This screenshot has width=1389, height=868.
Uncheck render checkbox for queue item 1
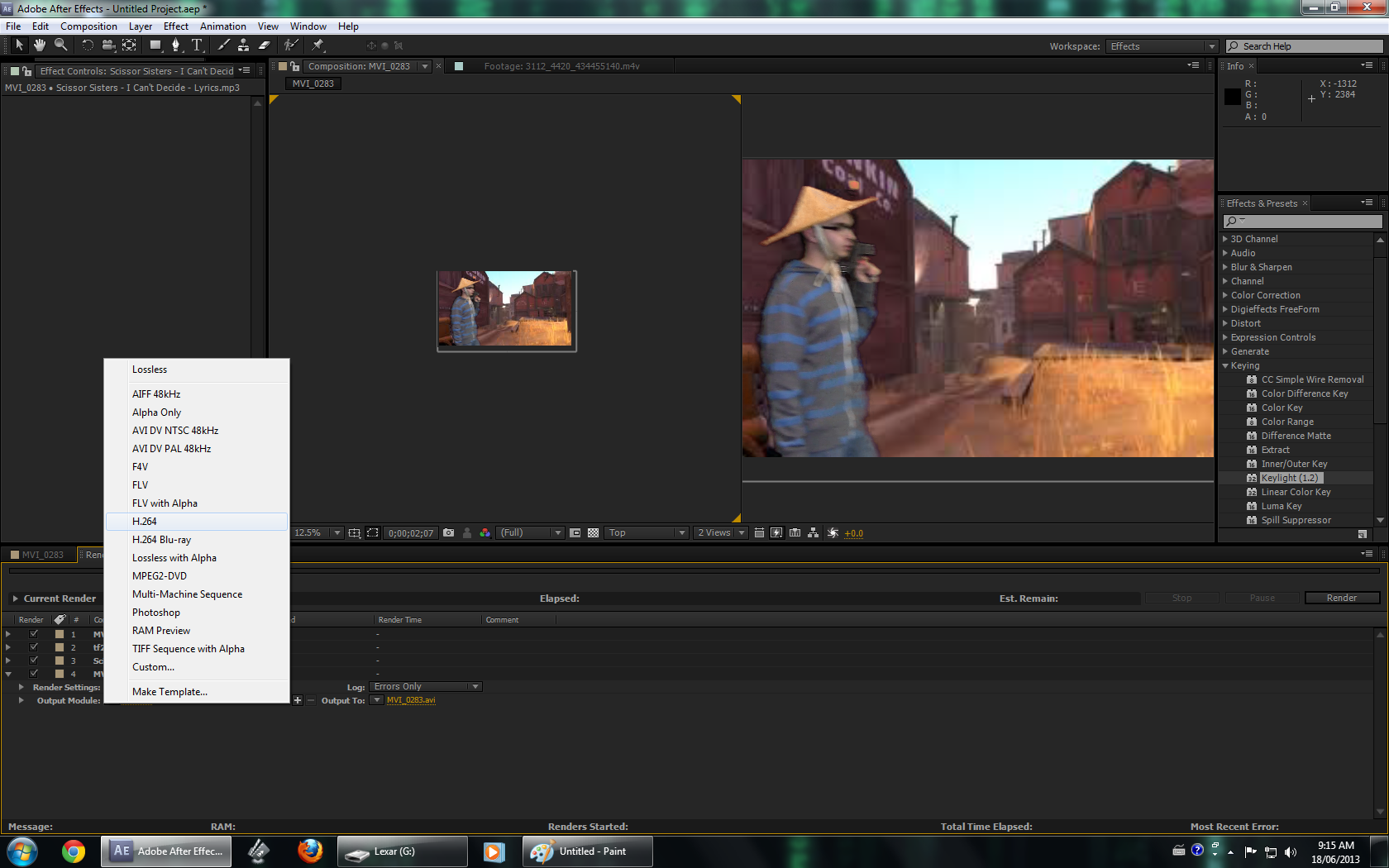click(34, 634)
